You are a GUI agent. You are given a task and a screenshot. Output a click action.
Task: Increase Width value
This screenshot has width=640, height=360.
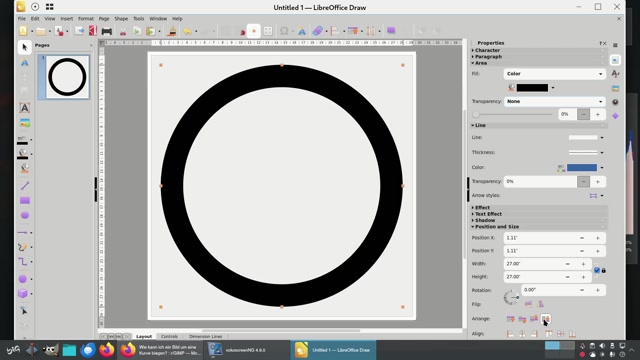coord(583,264)
